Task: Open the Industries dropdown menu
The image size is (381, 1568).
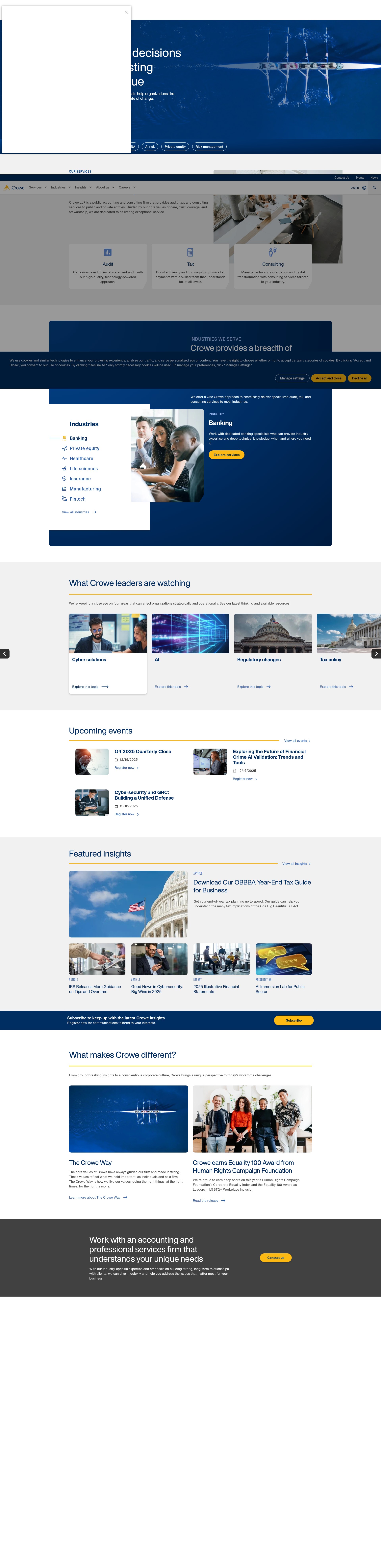Action: 61,187
